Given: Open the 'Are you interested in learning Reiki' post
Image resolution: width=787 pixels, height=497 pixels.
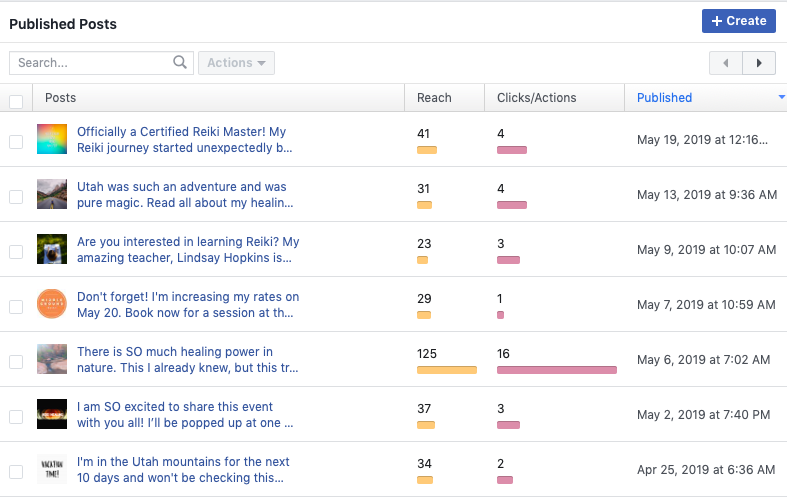Looking at the screenshot, I should (x=188, y=249).
